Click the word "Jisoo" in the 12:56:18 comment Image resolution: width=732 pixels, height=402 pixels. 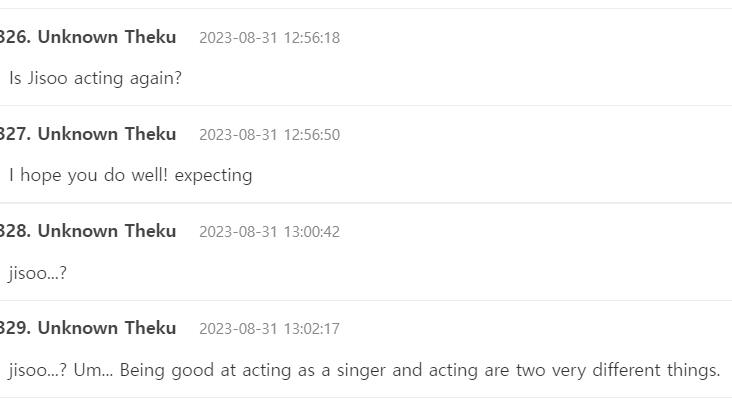click(x=47, y=78)
